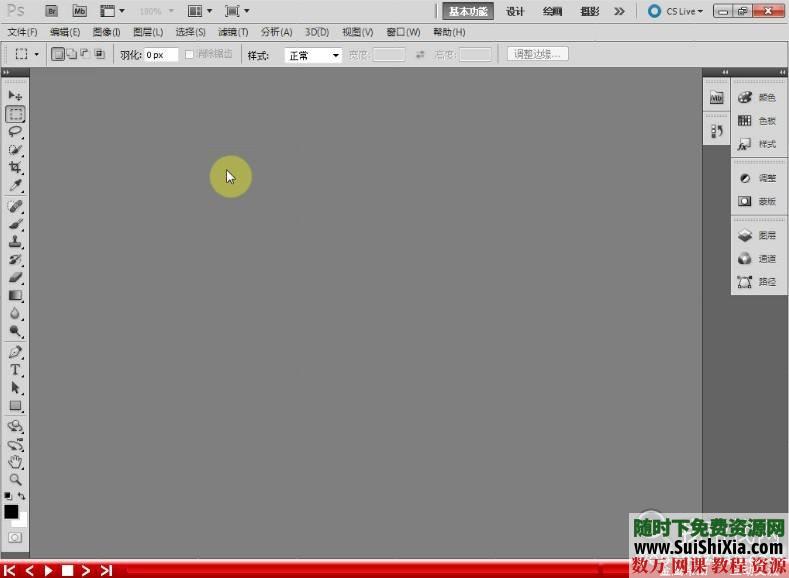Viewport: 789px width, 578px height.
Task: Select the Lasso tool
Action: pyautogui.click(x=15, y=132)
